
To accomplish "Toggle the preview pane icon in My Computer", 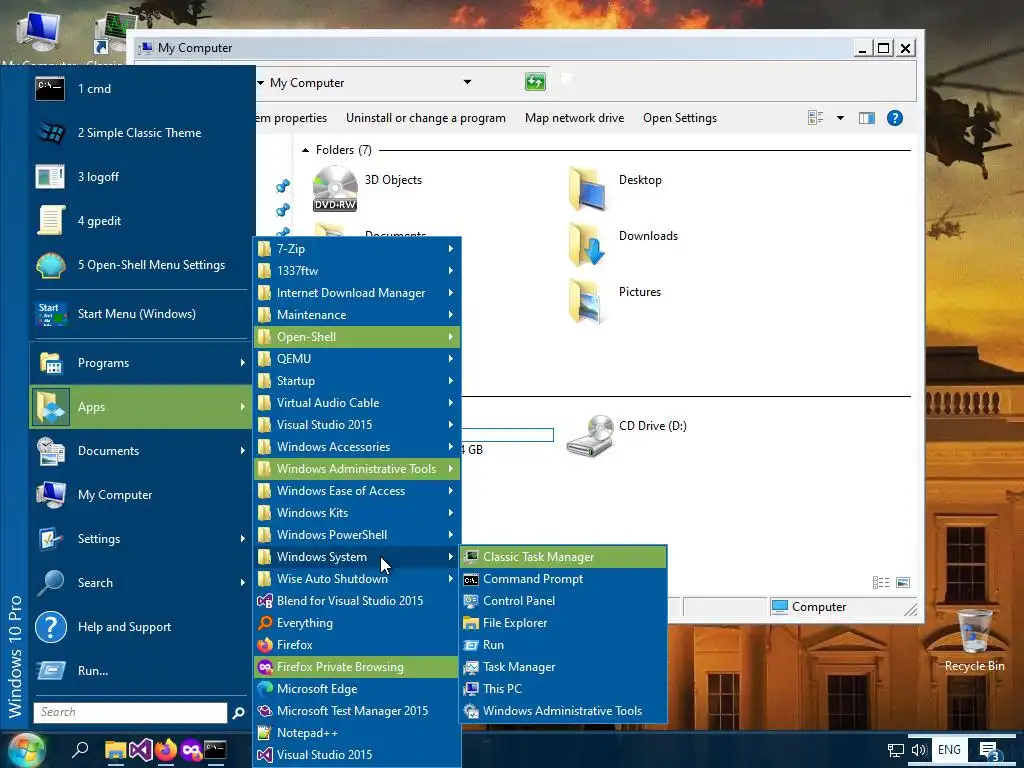I will coord(867,118).
